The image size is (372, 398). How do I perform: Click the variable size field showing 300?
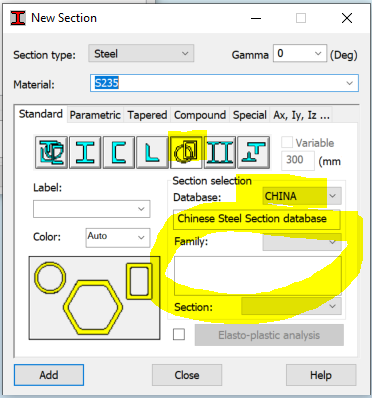[298, 160]
